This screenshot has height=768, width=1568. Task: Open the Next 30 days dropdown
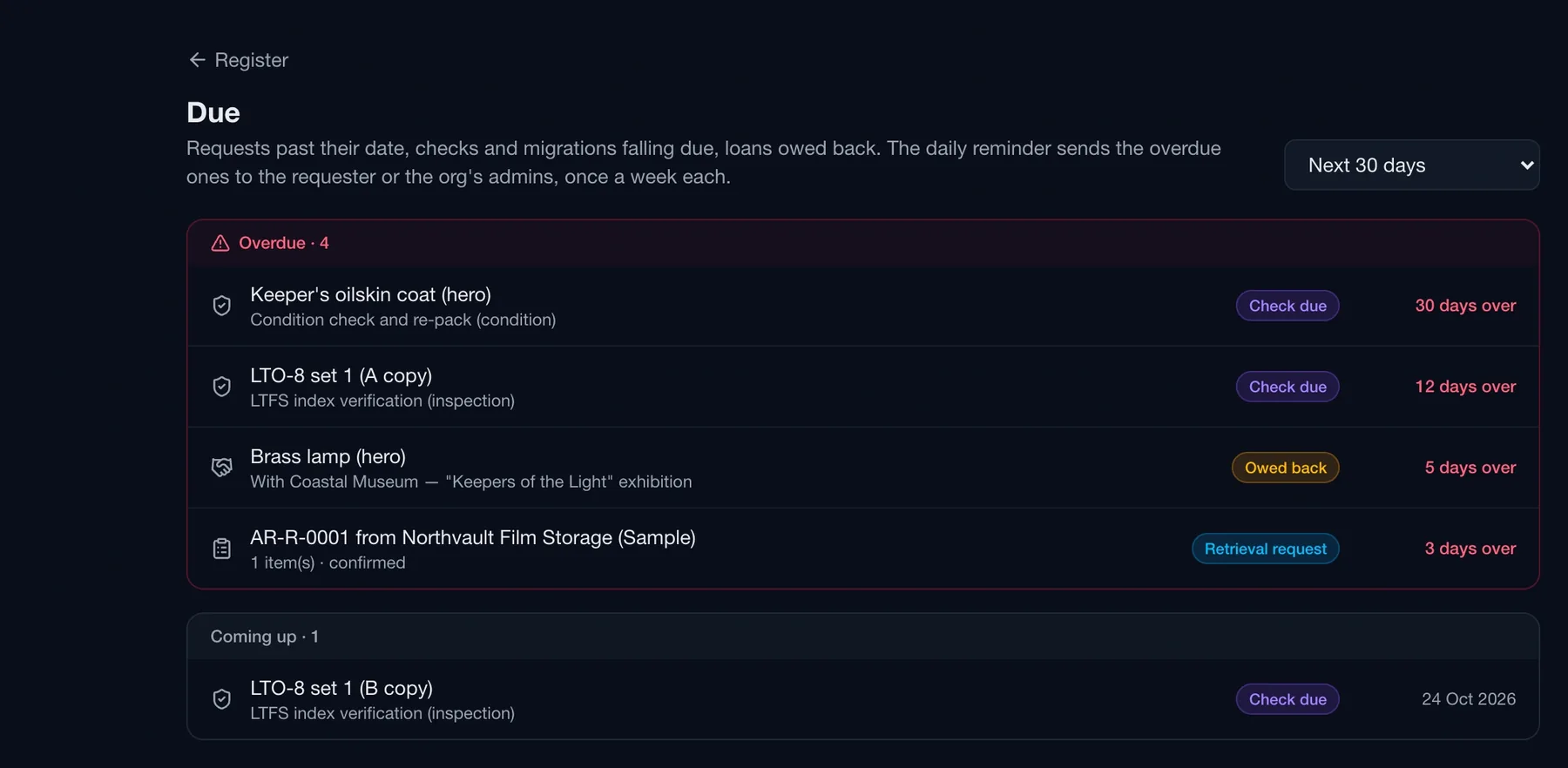pos(1411,165)
